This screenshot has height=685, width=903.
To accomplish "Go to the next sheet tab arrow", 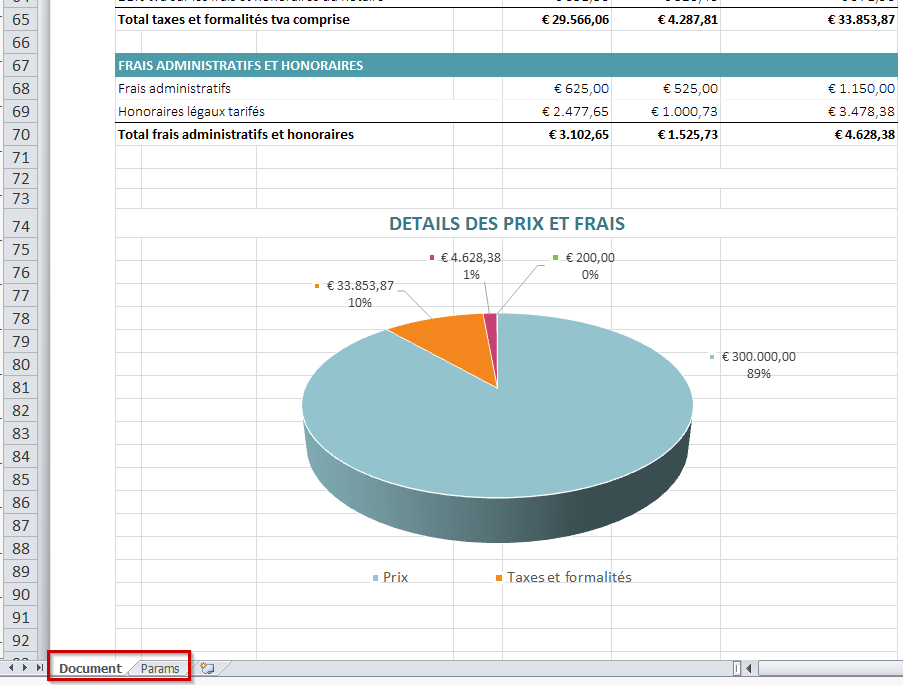I will point(25,668).
